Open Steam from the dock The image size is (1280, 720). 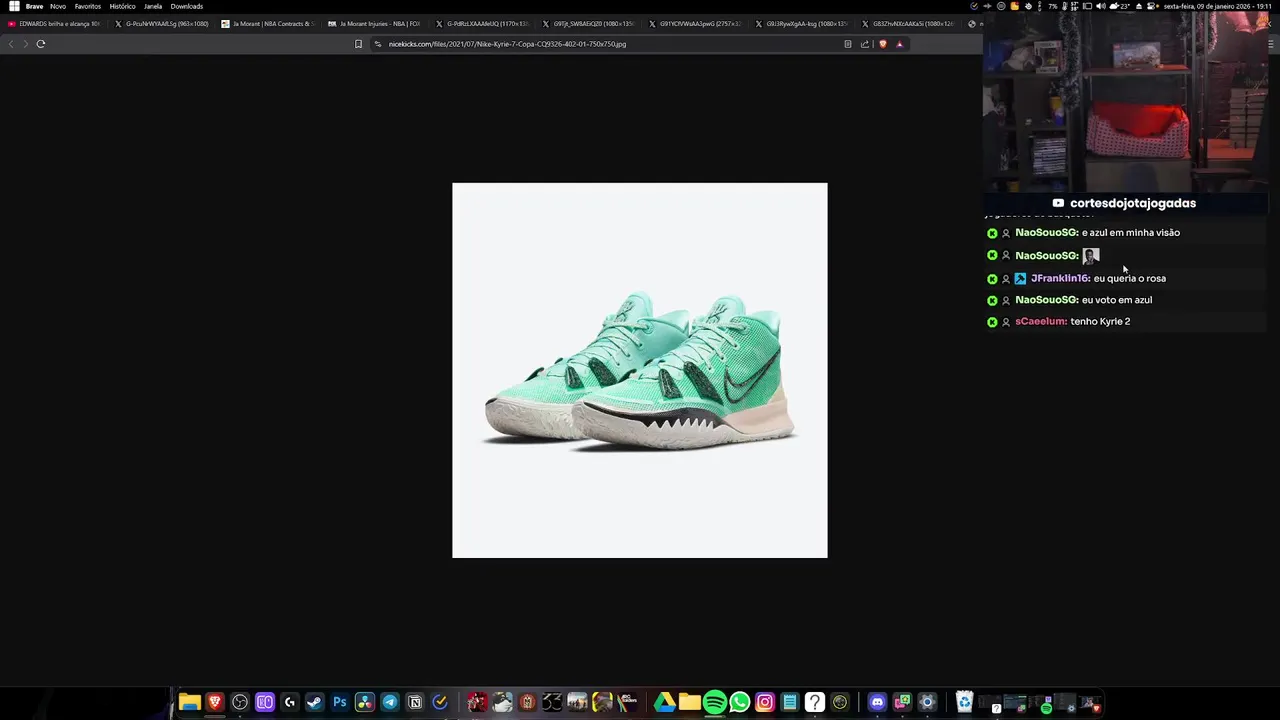click(x=314, y=702)
